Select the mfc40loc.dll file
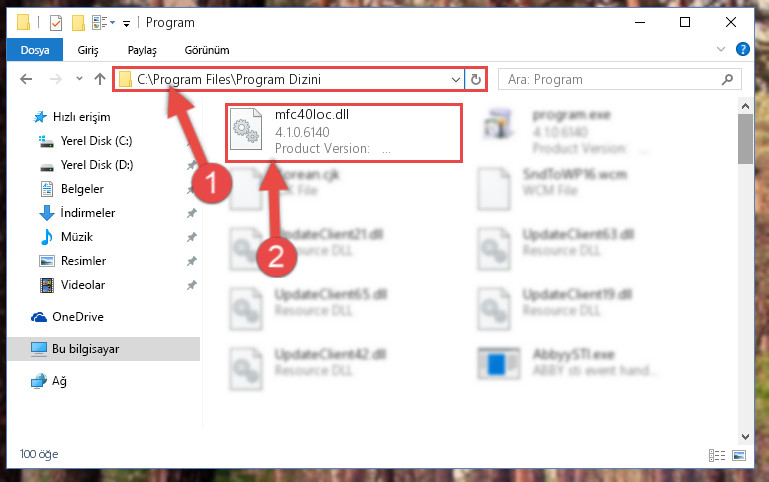This screenshot has height=482, width=769. (344, 132)
